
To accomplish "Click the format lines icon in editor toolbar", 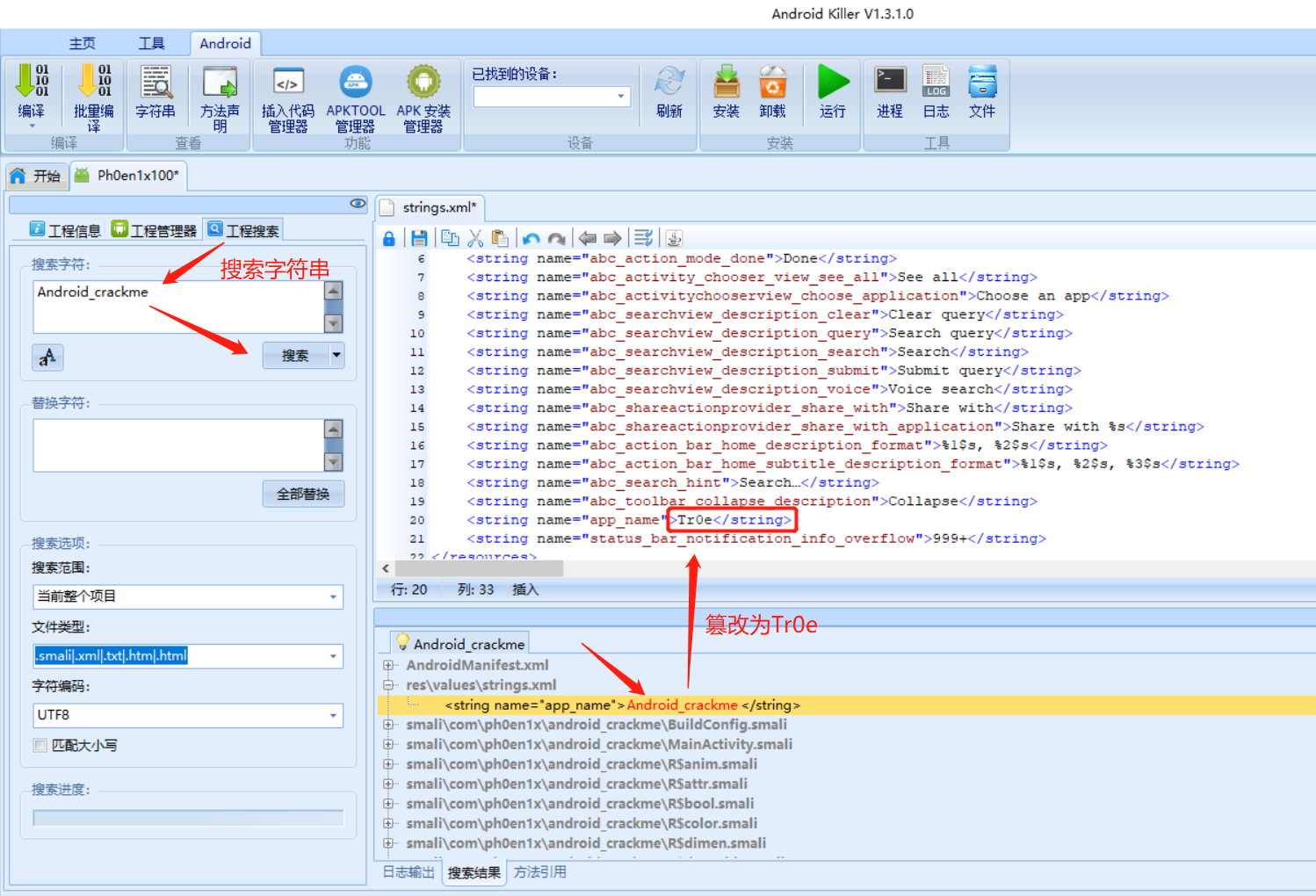I will (x=644, y=238).
